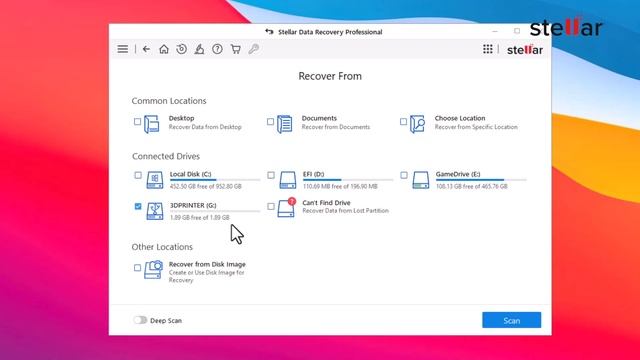Click the 'Recover from Documents' text
The image size is (640, 360).
point(336,127)
